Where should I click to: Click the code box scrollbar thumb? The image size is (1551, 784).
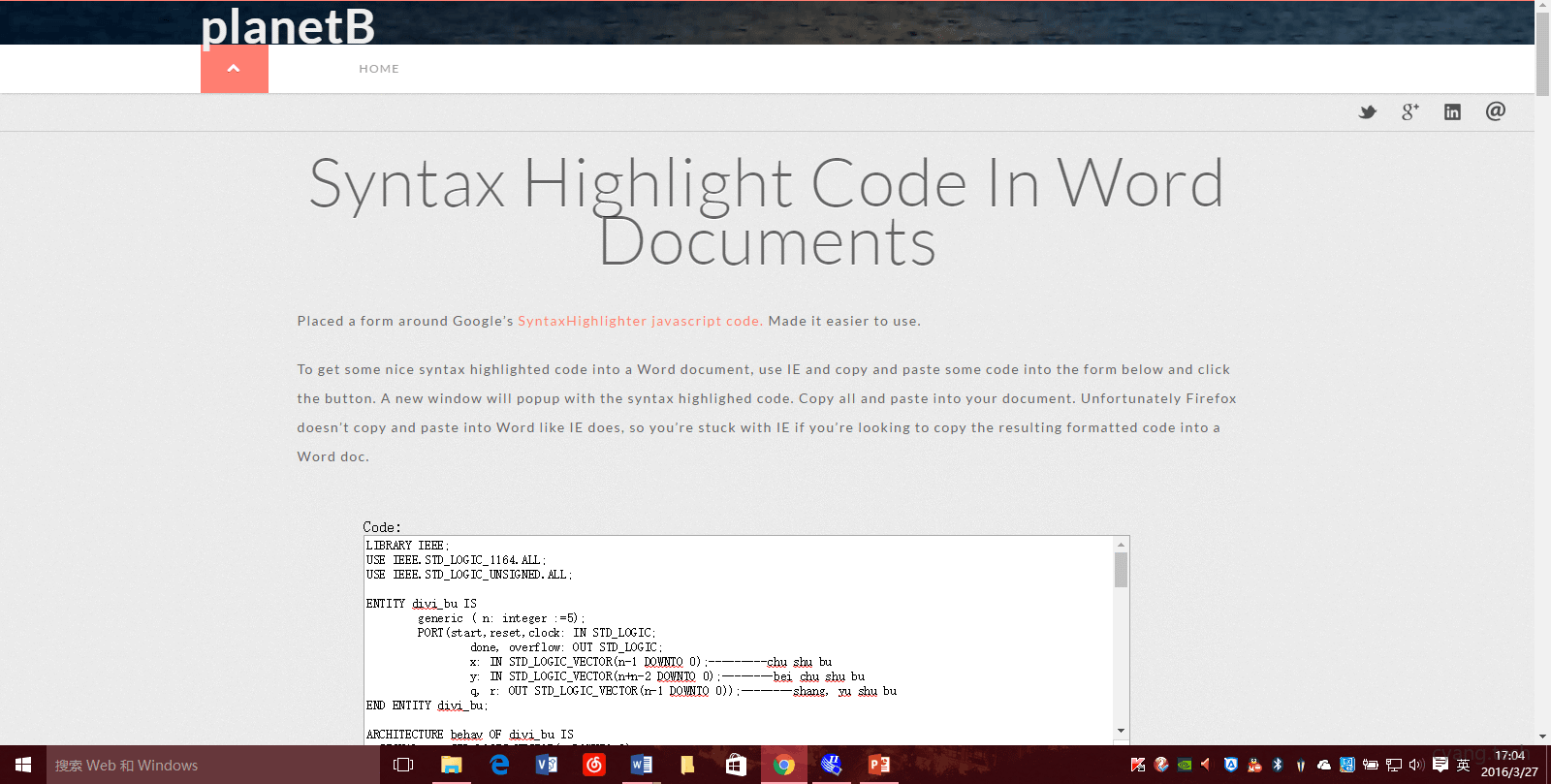[x=1121, y=570]
